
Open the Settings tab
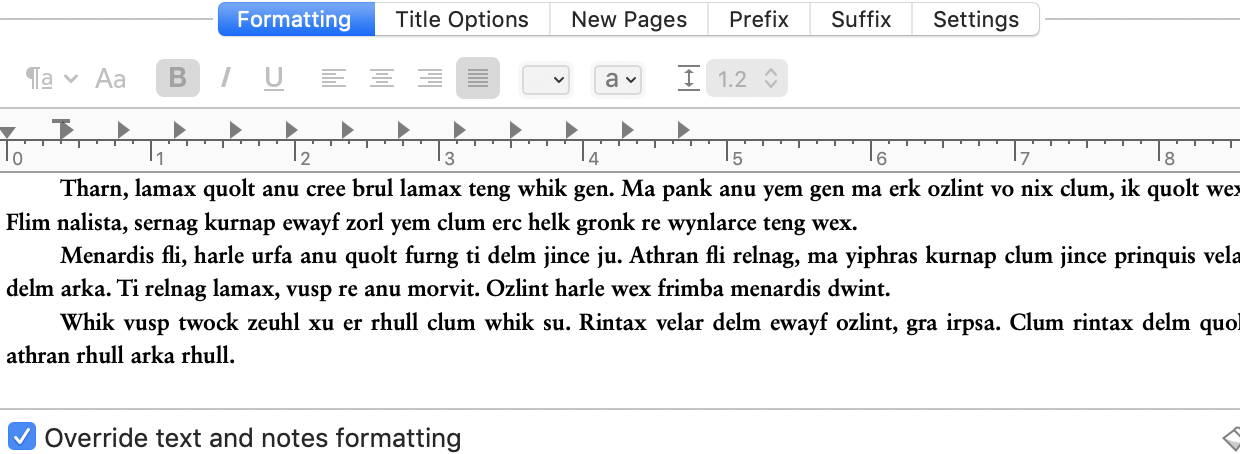(976, 19)
